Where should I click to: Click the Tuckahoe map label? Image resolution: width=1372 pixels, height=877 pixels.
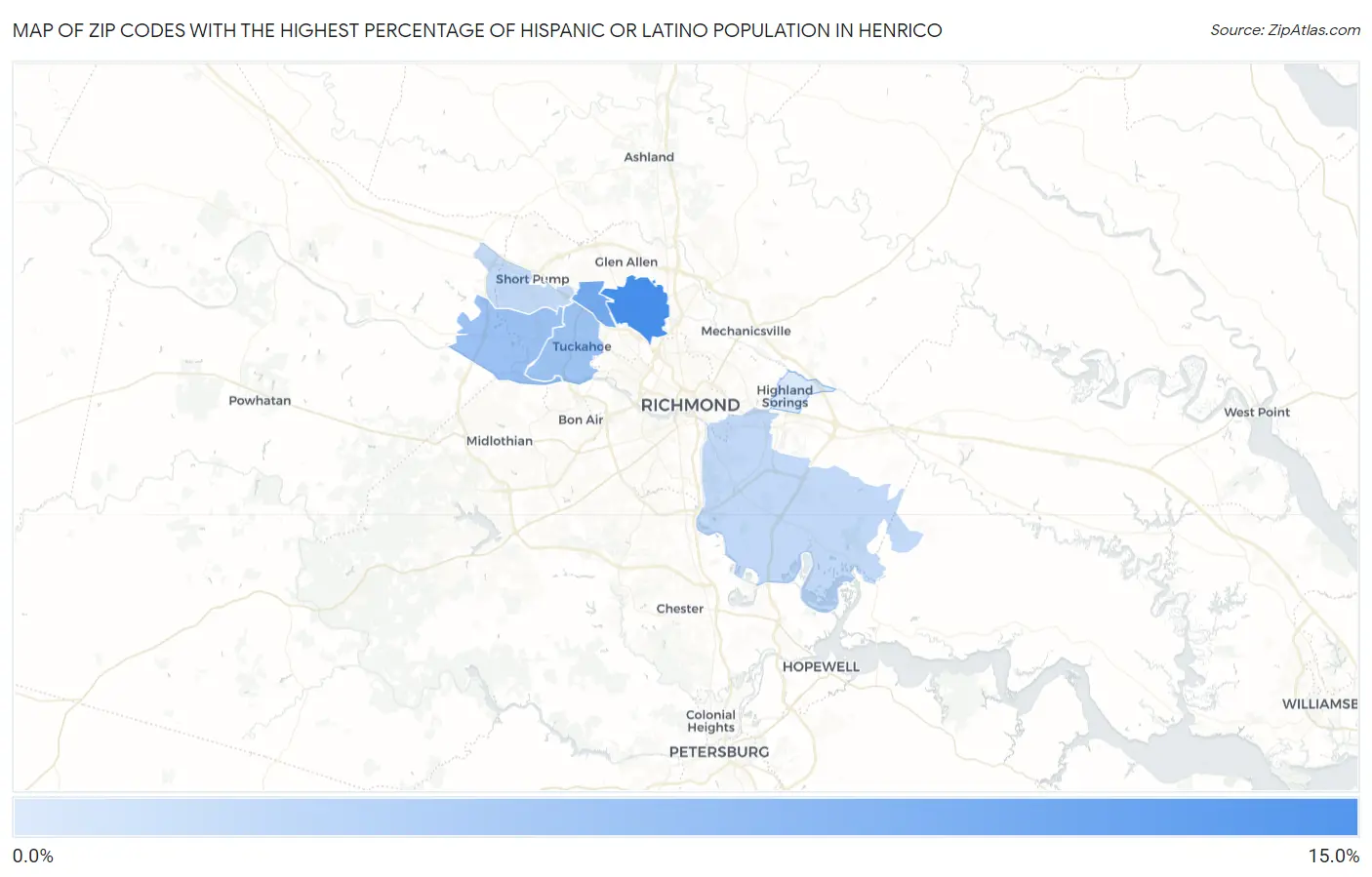(x=582, y=346)
